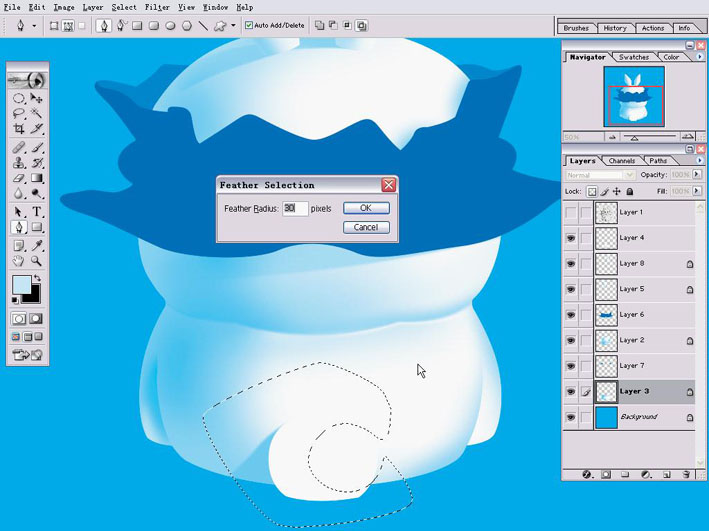Select the Slice tool
This screenshot has height=531, width=709.
(37, 129)
